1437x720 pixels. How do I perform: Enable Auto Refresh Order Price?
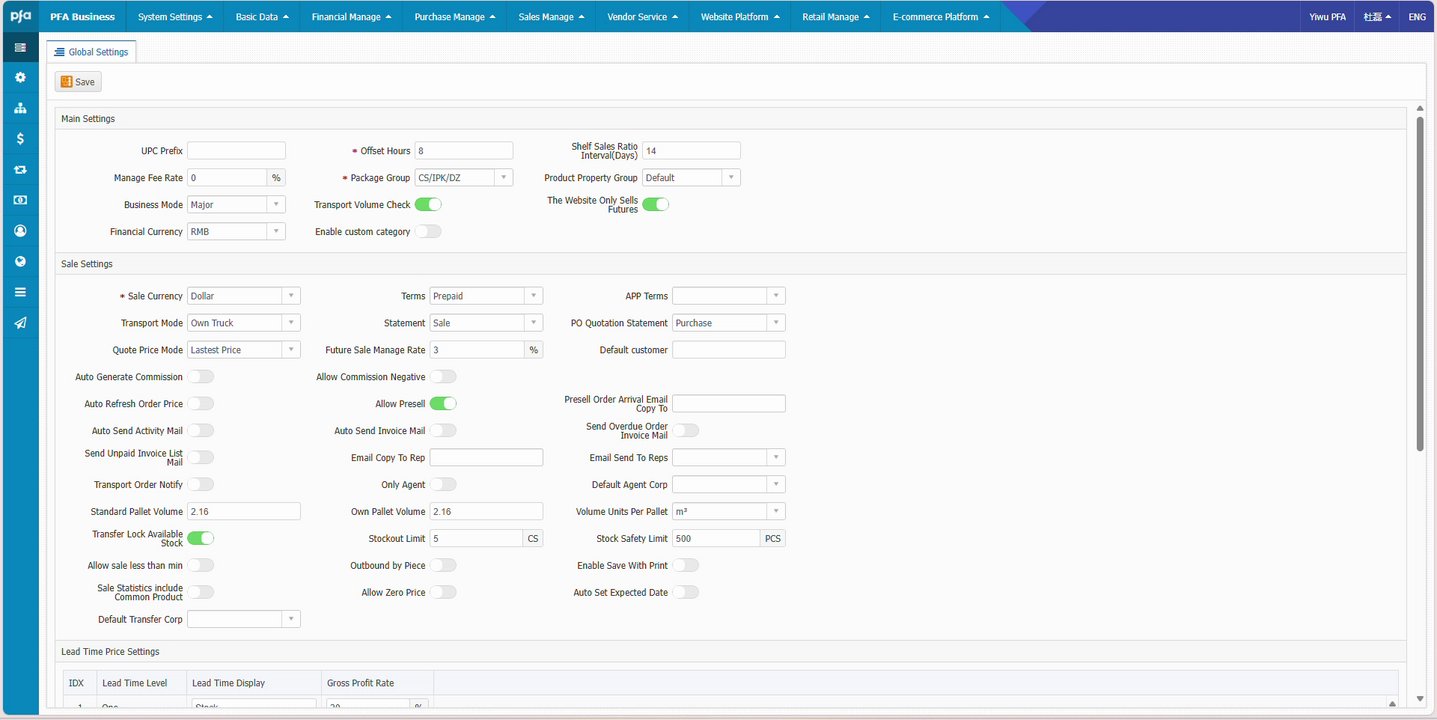pyautogui.click(x=201, y=404)
